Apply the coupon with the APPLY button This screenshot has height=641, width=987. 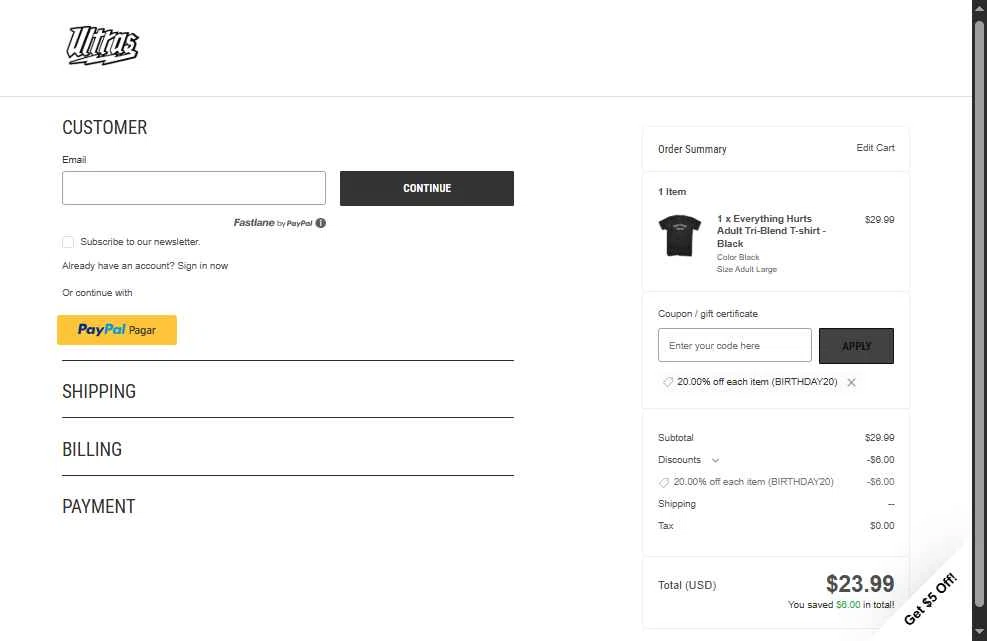tap(856, 346)
